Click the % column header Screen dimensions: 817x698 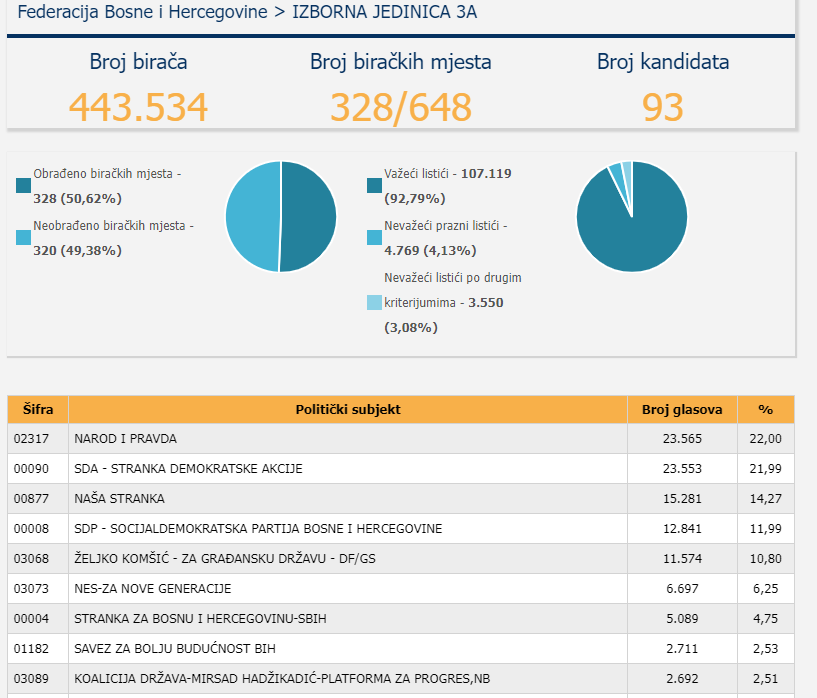766,409
